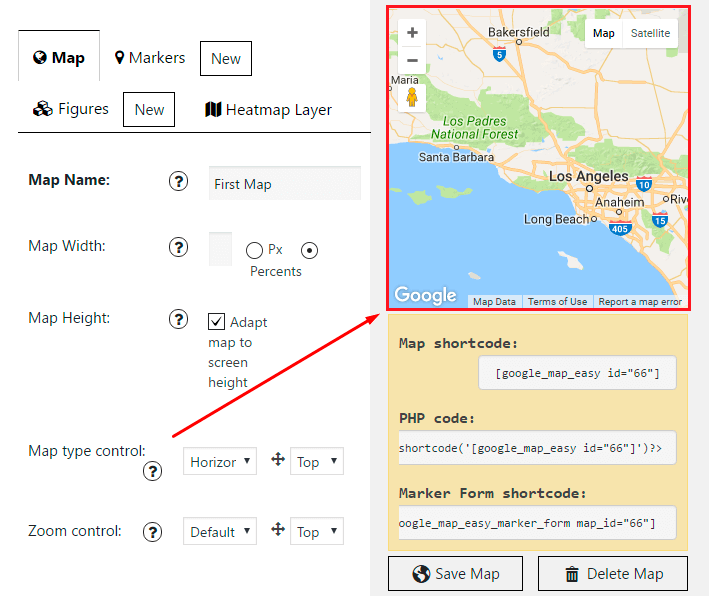Click Interstate 405 shield on map
The height and width of the screenshot is (596, 709).
[x=619, y=228]
